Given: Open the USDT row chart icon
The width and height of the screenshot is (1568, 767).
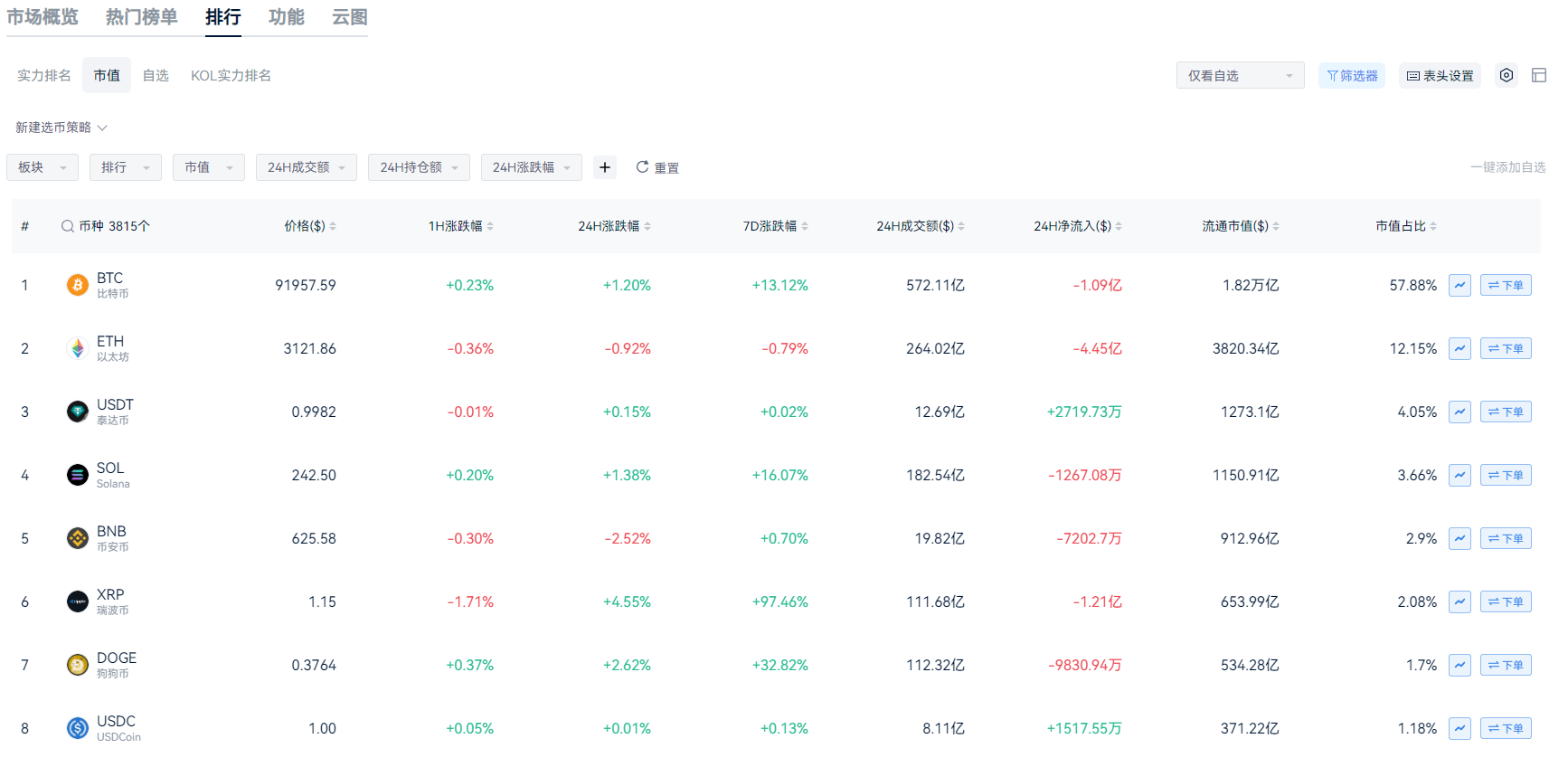Looking at the screenshot, I should click(x=1459, y=412).
